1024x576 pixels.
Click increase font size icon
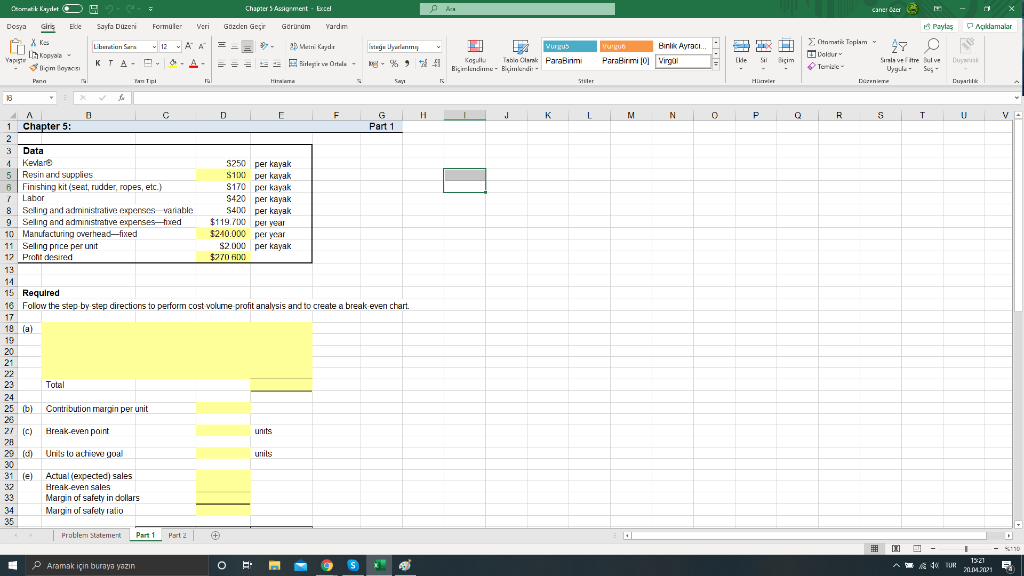(x=189, y=46)
